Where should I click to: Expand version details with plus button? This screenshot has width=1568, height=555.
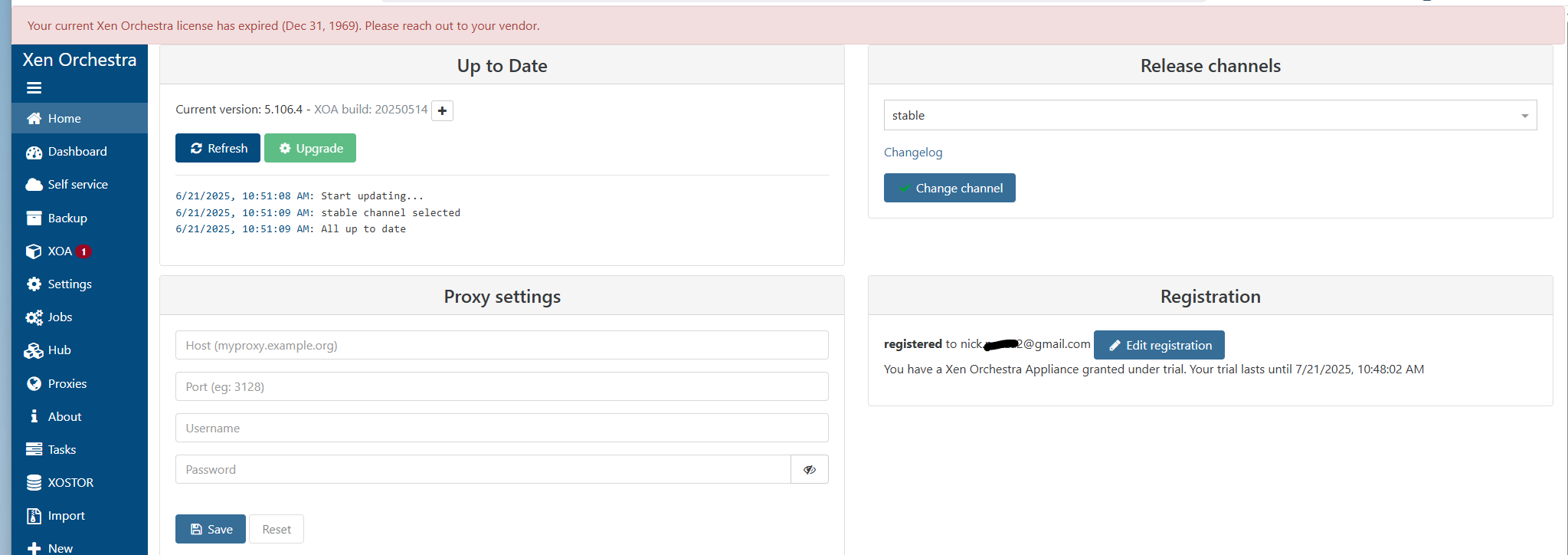click(442, 110)
